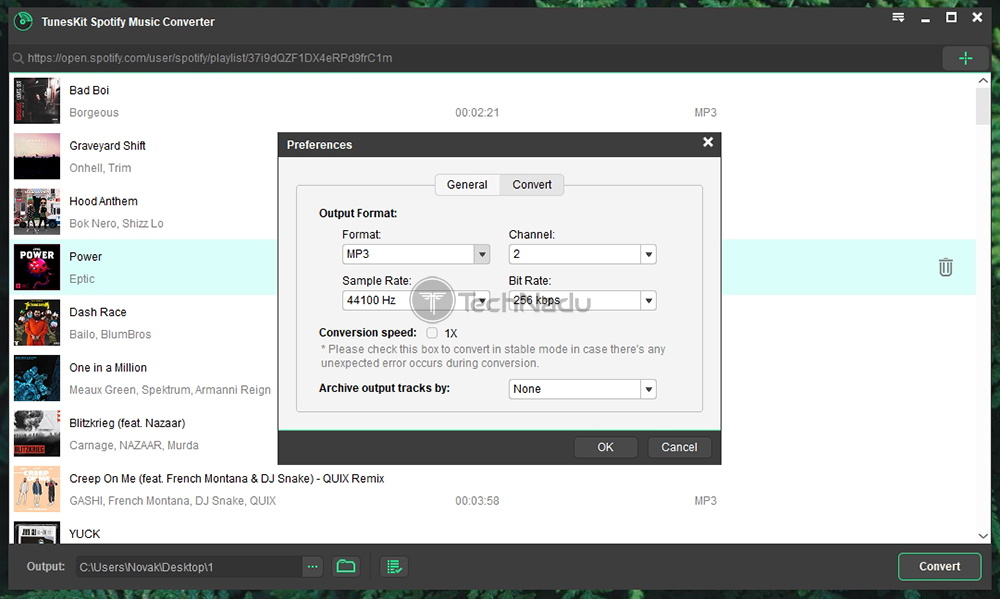The image size is (1000, 599).
Task: Select the 'One in a Million' track title
Action: point(108,368)
